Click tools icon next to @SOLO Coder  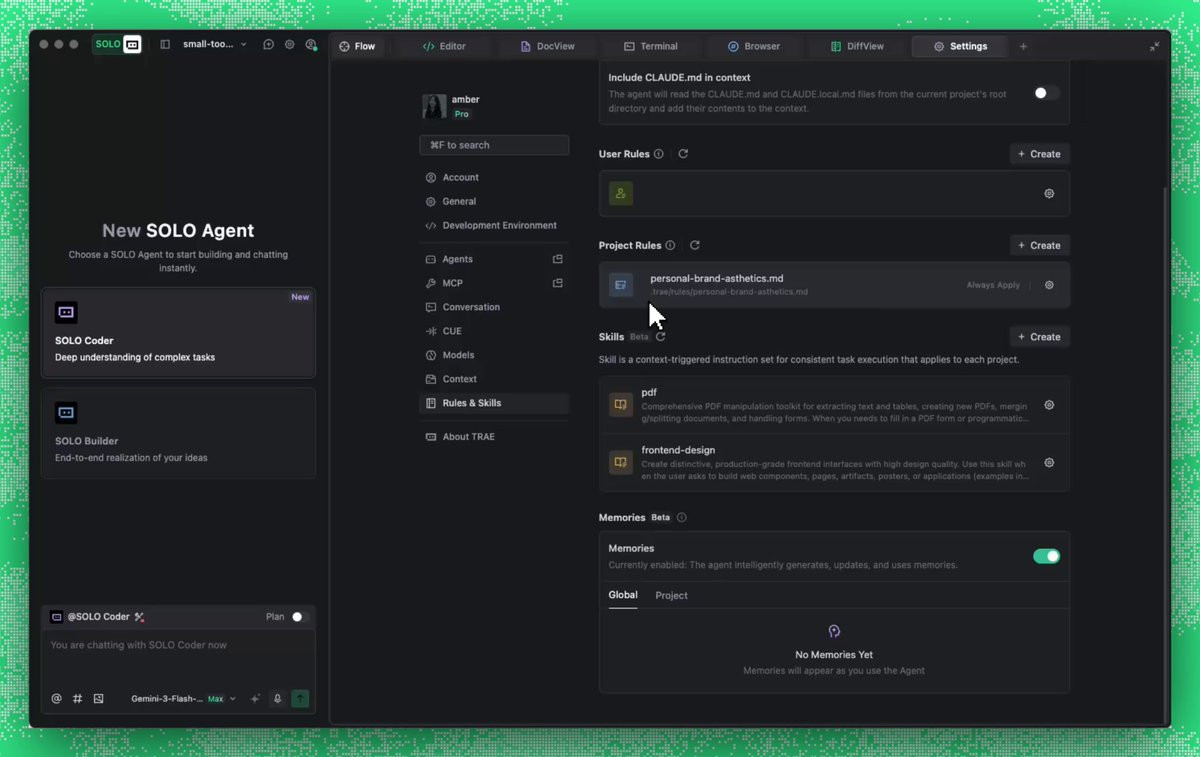pos(140,617)
